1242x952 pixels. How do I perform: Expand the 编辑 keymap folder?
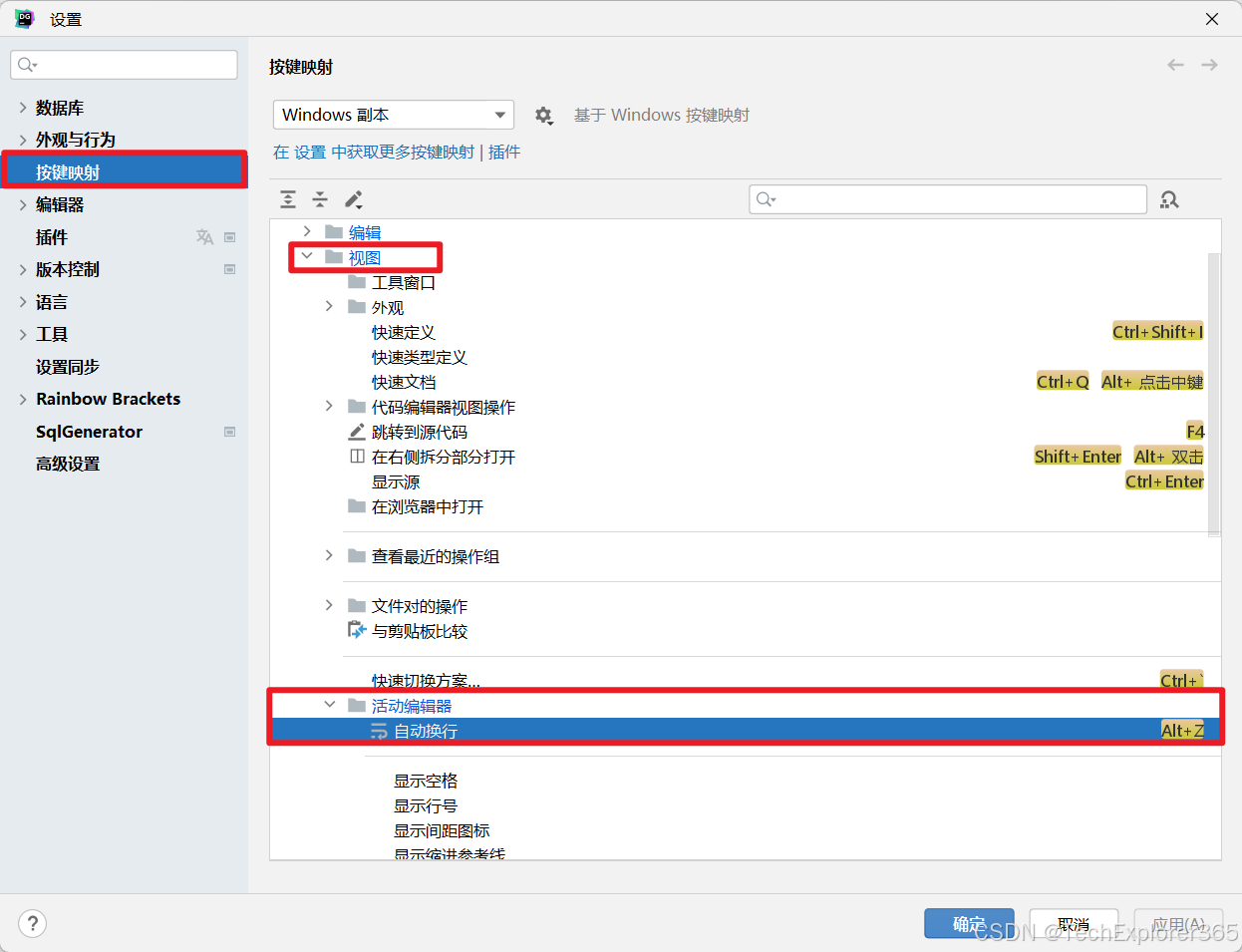click(307, 231)
